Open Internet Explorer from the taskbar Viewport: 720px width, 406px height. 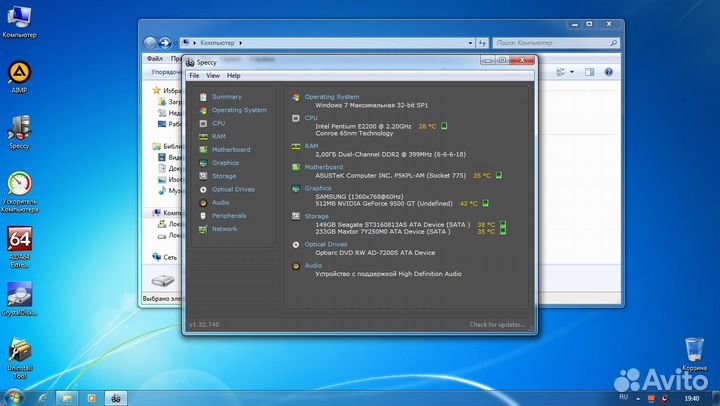click(x=42, y=398)
